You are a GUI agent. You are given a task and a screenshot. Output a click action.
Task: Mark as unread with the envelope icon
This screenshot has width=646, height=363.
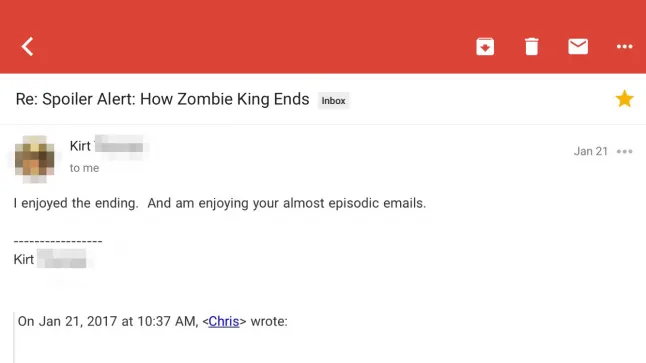click(x=578, y=46)
